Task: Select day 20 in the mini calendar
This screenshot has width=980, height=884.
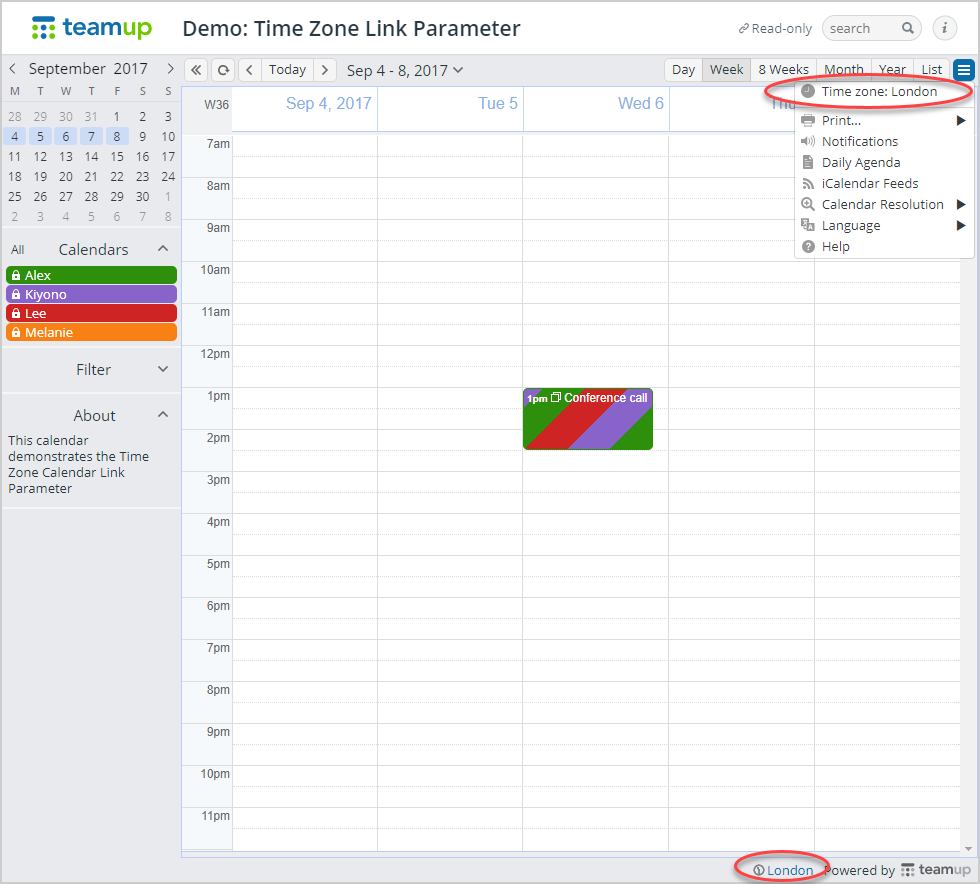Action: (x=66, y=176)
